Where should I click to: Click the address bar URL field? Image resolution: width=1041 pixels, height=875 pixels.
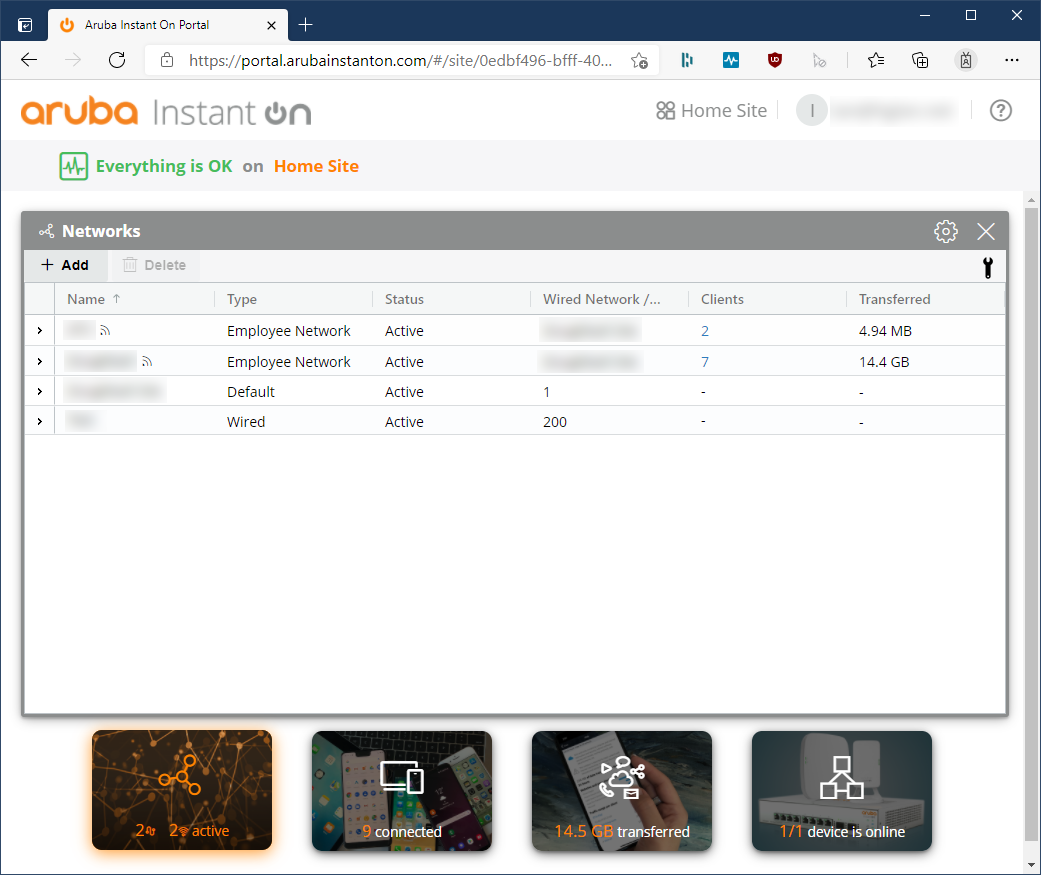point(400,60)
